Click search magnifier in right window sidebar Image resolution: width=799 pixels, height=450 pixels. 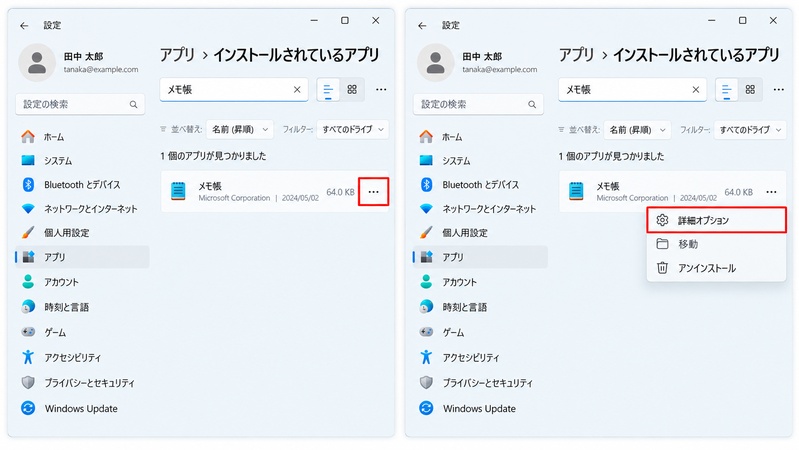click(x=532, y=104)
